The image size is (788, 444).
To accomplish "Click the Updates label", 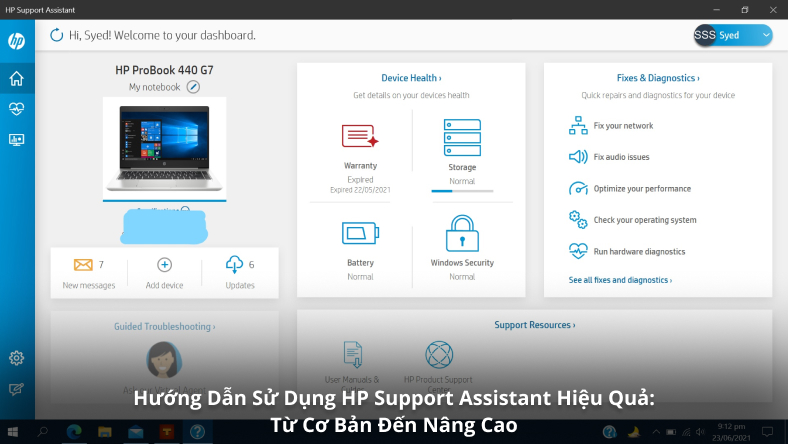I will pyautogui.click(x=240, y=285).
